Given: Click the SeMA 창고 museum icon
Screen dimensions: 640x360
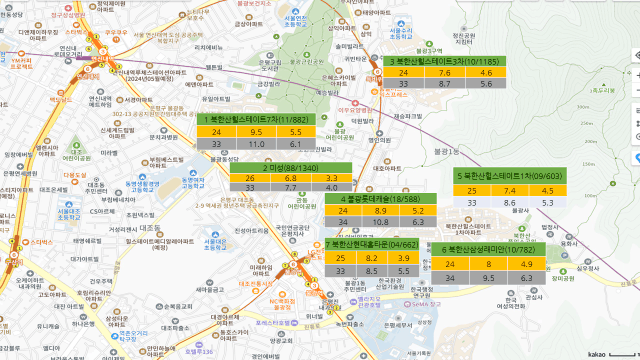Looking at the screenshot, I should [x=407, y=304].
